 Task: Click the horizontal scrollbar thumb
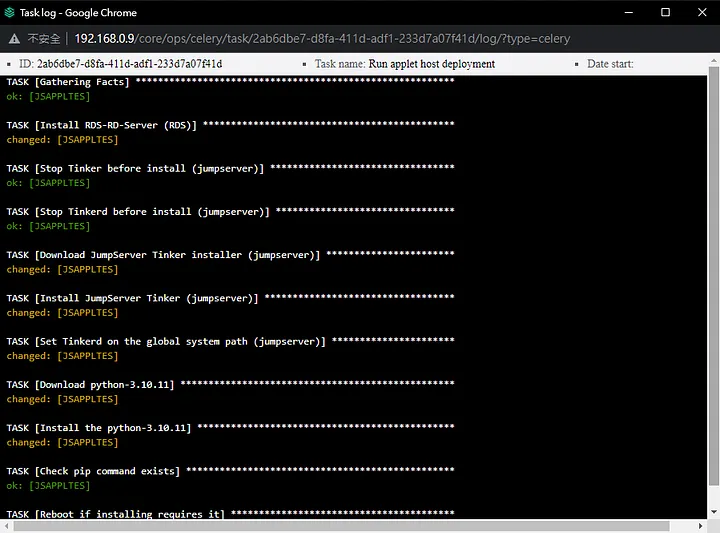[x=341, y=526]
